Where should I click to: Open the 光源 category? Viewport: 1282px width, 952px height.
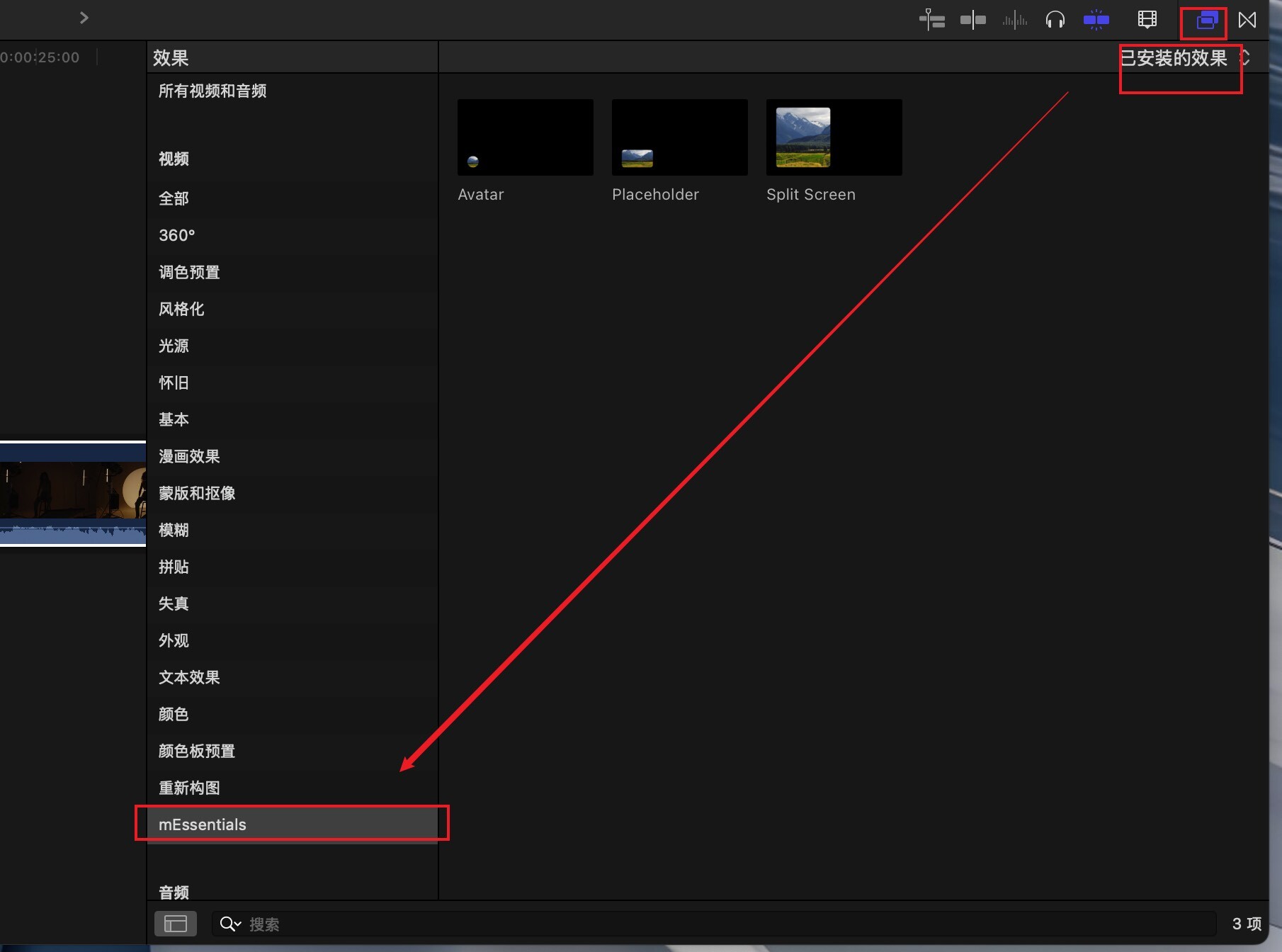pos(293,346)
